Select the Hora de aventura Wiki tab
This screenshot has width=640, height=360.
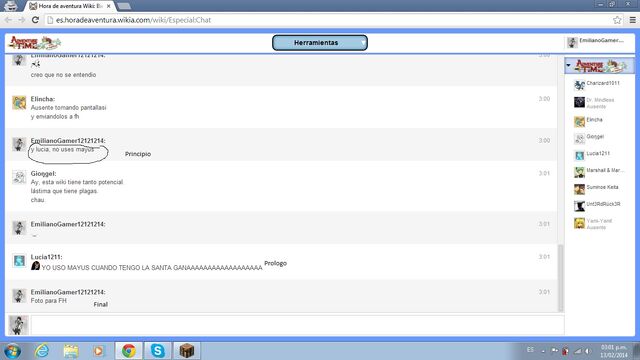pos(70,6)
